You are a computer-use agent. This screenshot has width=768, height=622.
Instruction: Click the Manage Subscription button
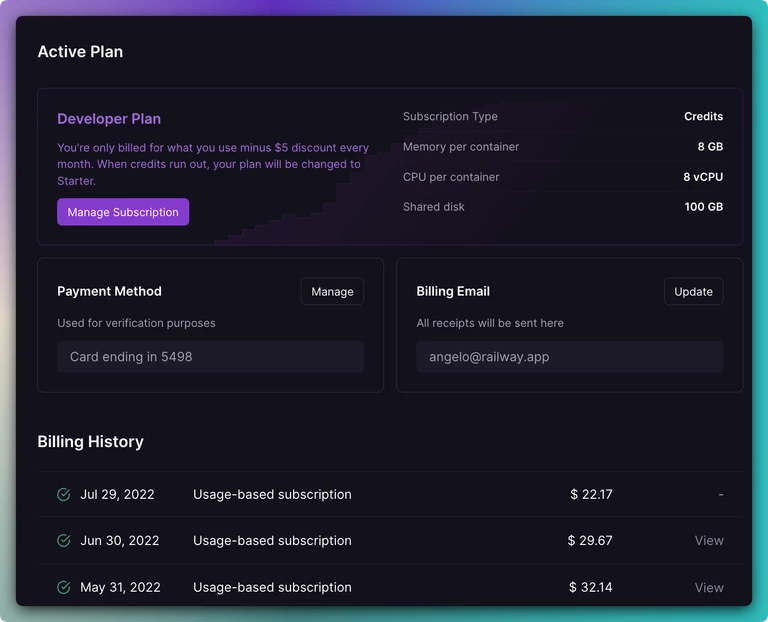tap(123, 212)
